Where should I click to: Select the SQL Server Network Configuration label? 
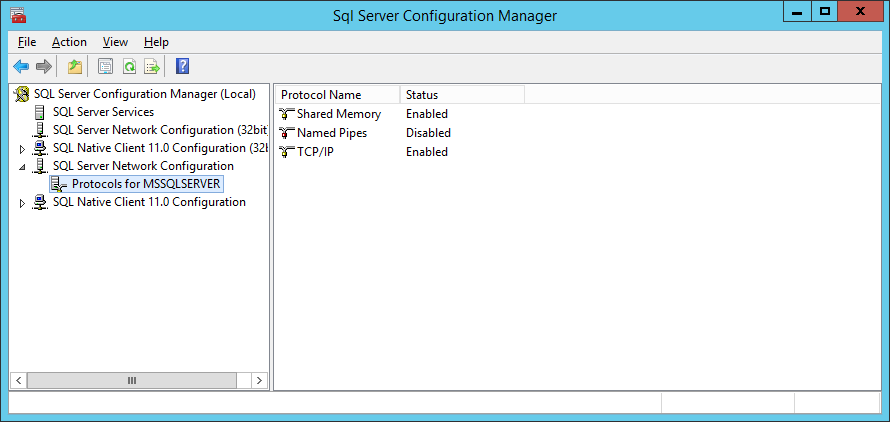point(143,166)
